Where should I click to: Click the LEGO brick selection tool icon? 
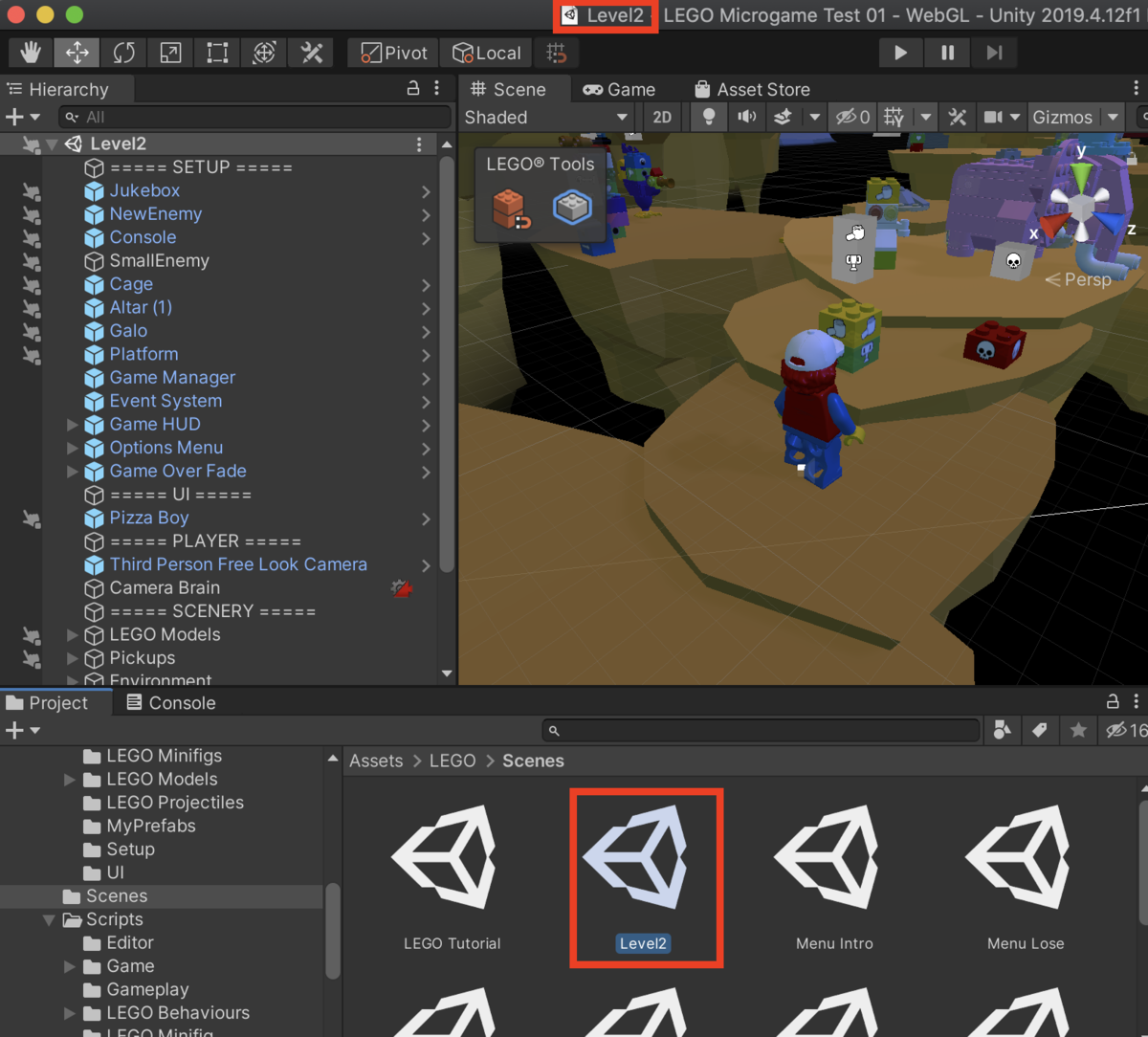(x=573, y=207)
